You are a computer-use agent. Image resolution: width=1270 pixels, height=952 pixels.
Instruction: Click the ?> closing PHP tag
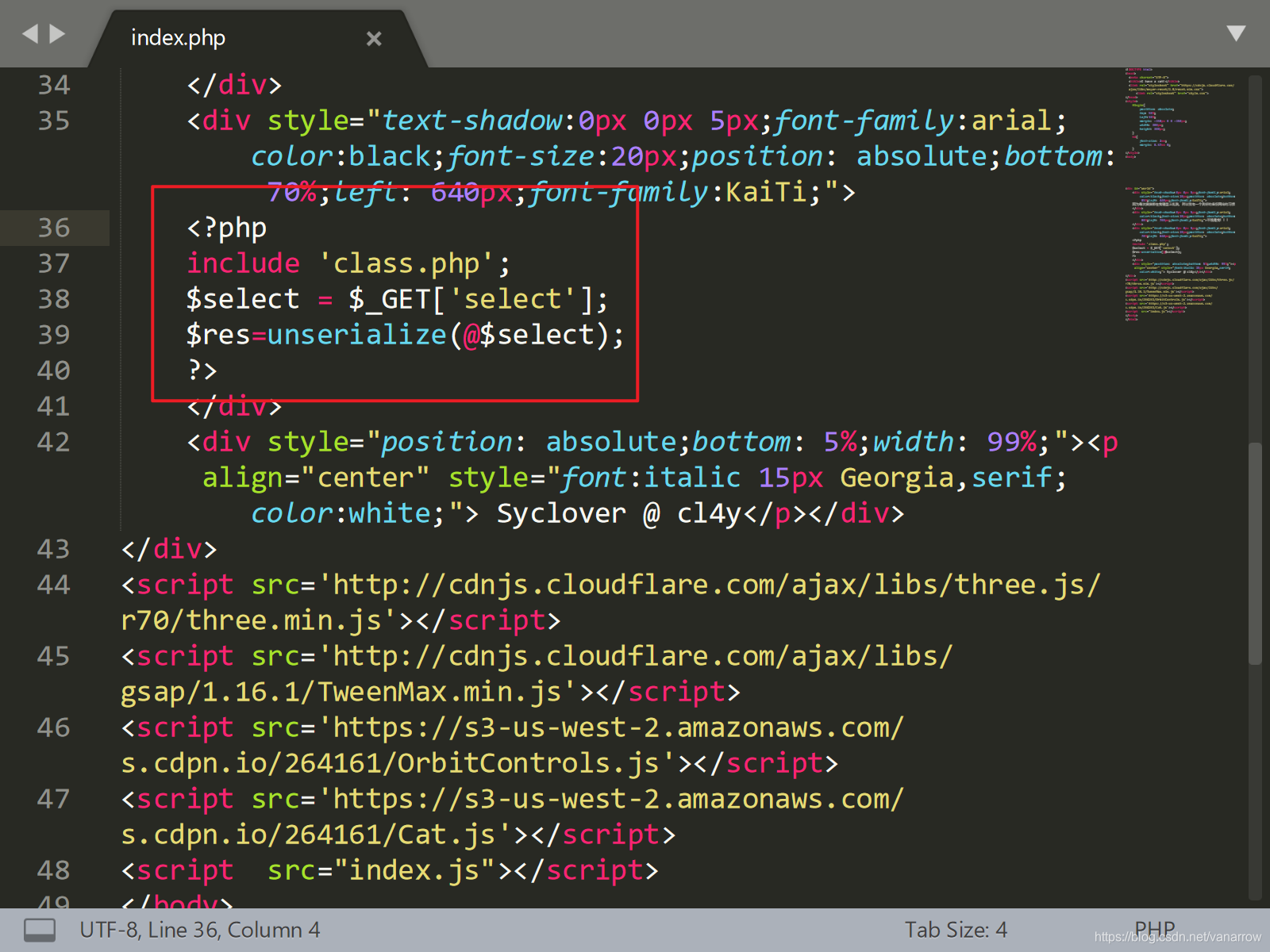pos(202,370)
